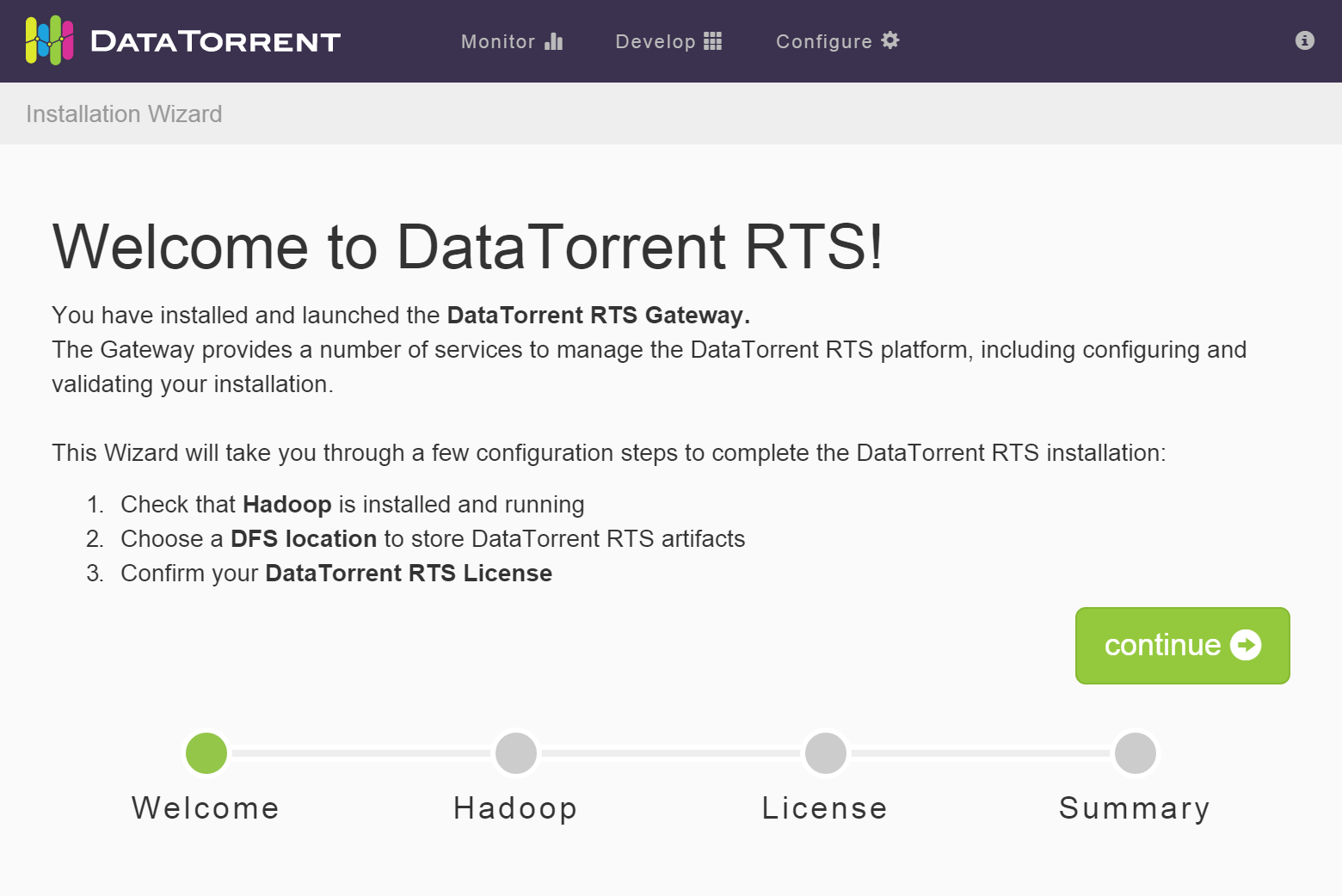
Task: Click the DataTorrent logo icon
Action: click(x=49, y=40)
